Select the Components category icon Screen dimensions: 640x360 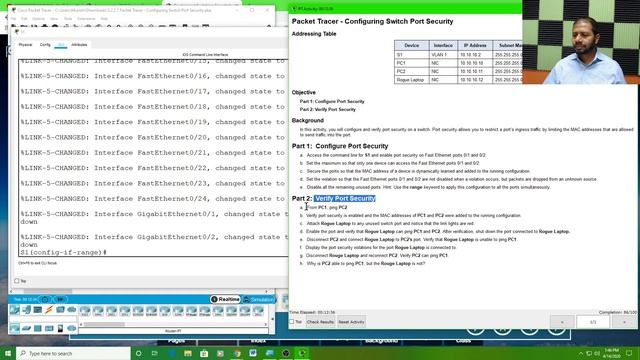(x=38, y=310)
